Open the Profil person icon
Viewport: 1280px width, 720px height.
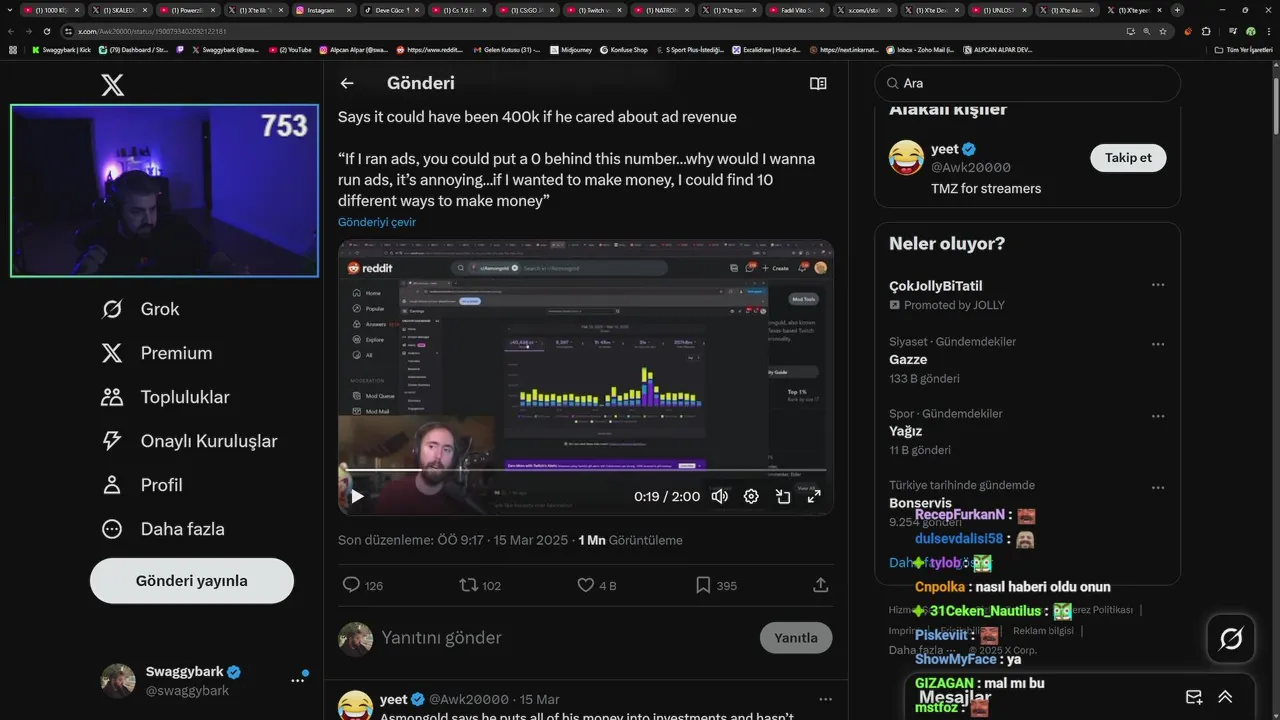(x=112, y=485)
